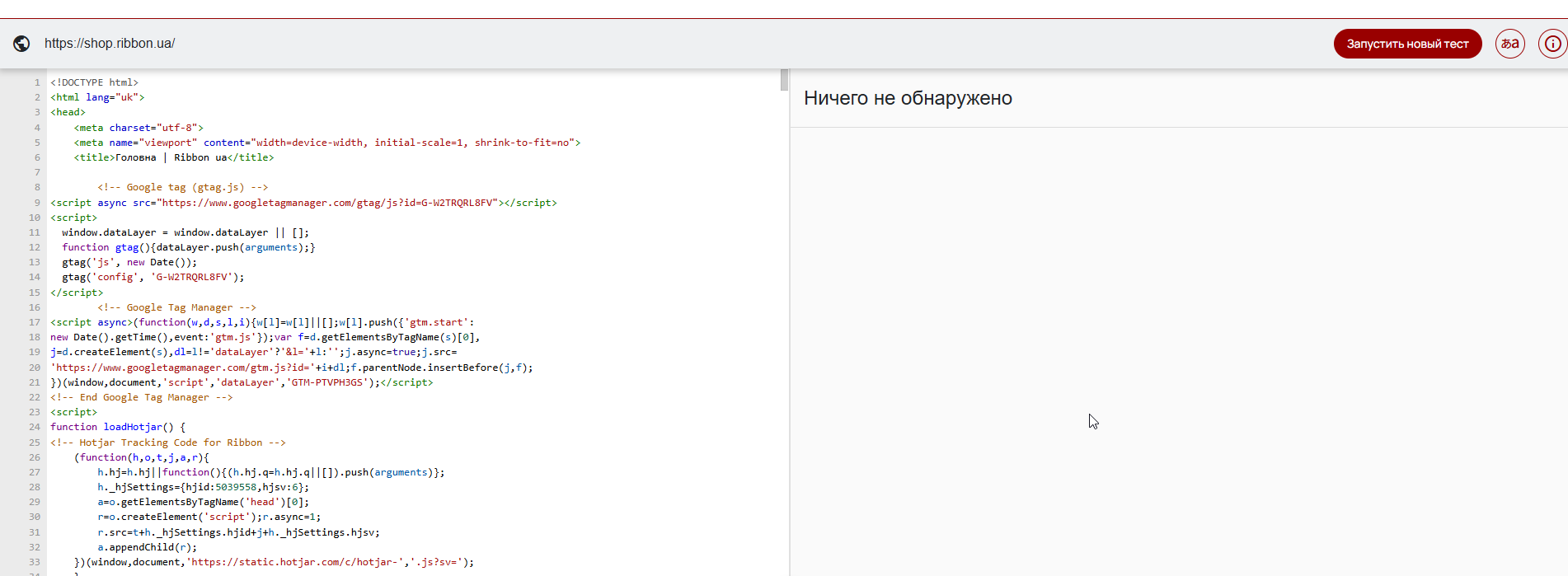The height and width of the screenshot is (576, 1568).
Task: Click the <head> tag line
Action: (x=68, y=112)
